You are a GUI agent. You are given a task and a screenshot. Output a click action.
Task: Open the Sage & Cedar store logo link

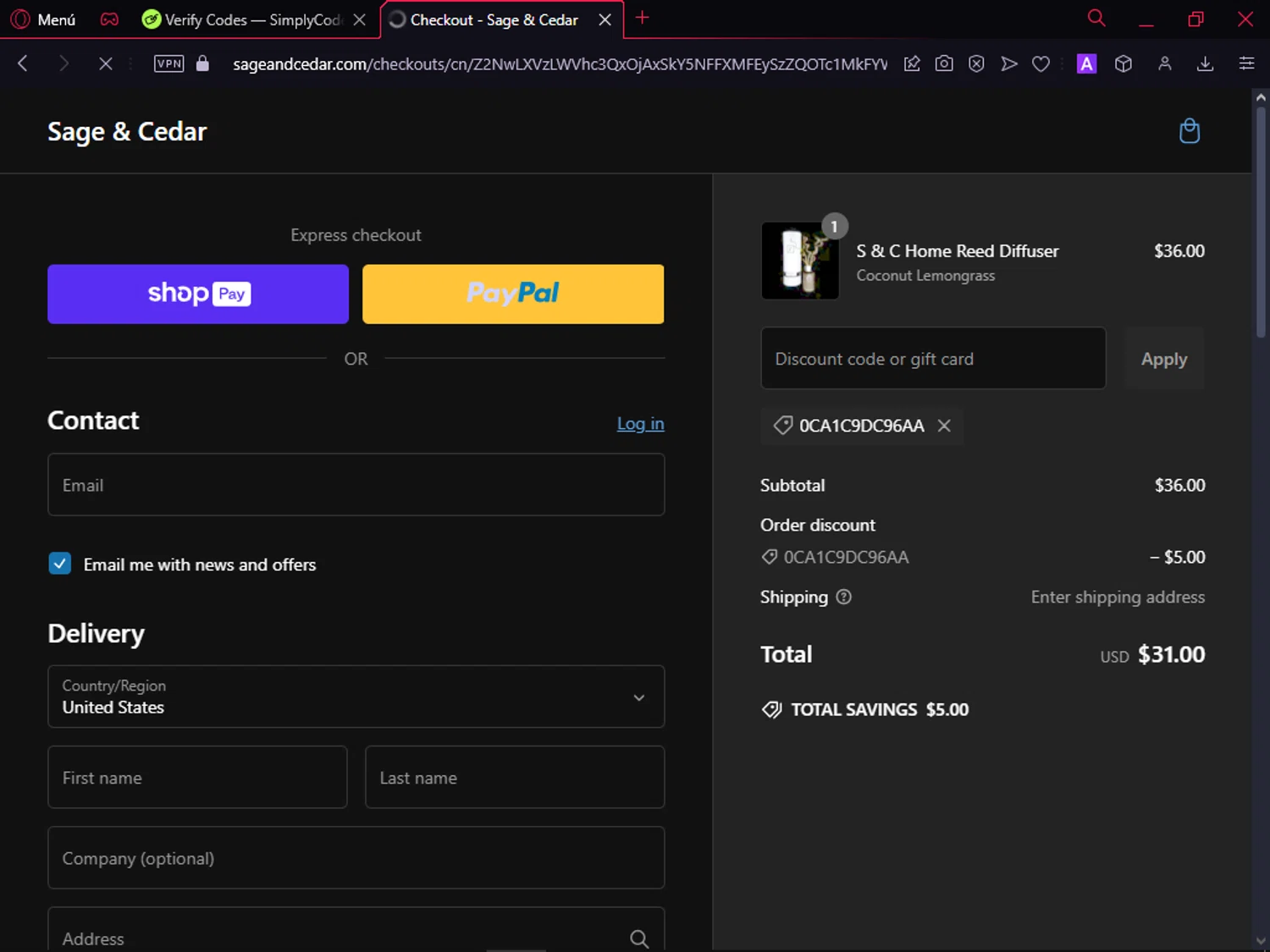click(x=127, y=132)
